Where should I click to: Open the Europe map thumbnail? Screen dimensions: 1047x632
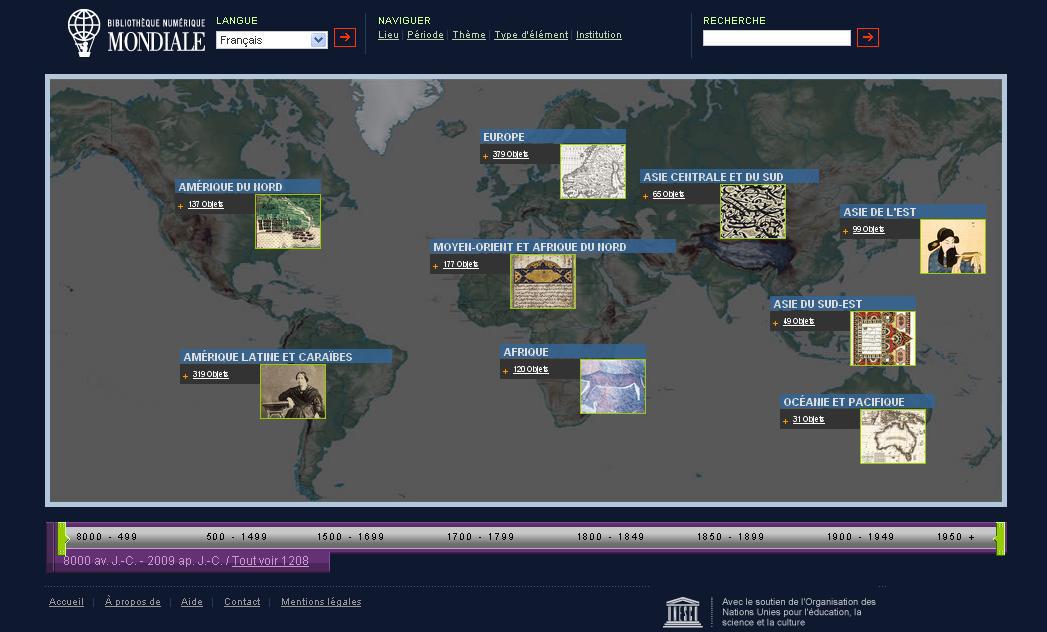coord(593,172)
